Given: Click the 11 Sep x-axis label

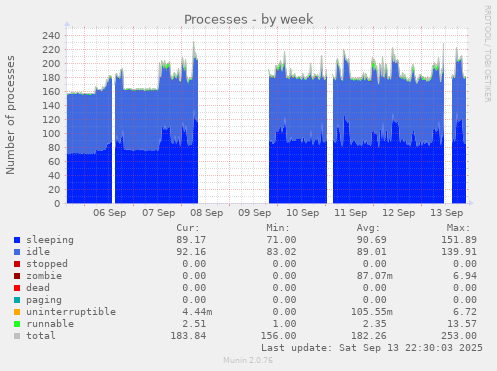Looking at the screenshot, I should coord(351,213).
